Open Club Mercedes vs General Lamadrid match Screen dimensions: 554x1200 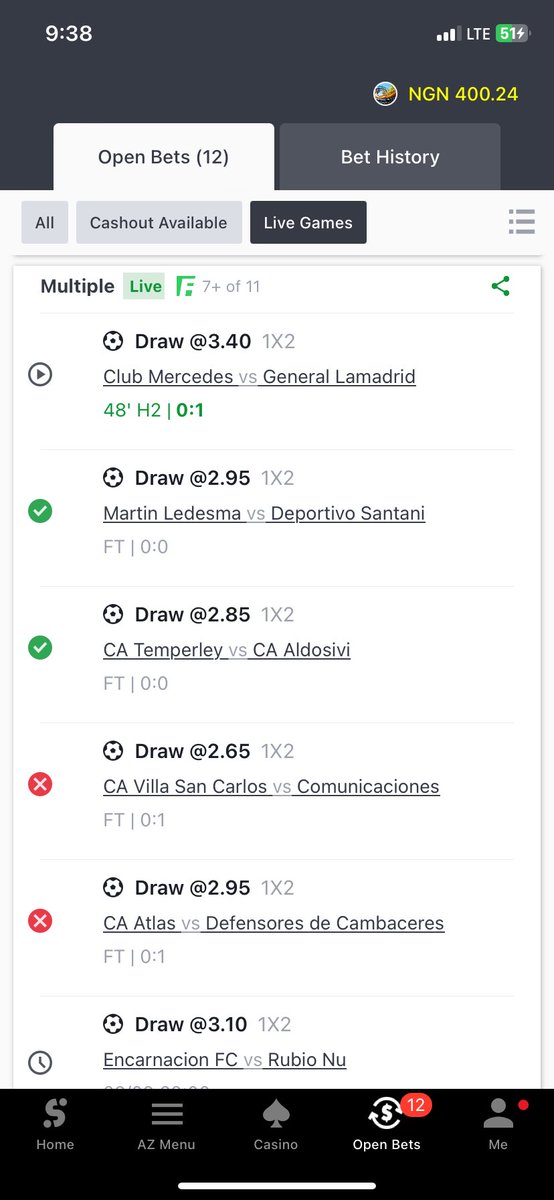coord(259,377)
